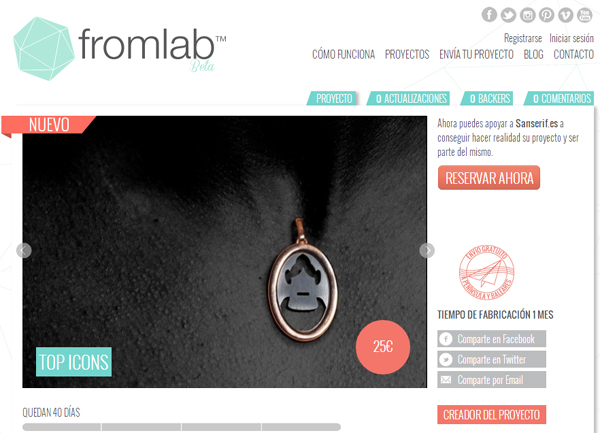Screen dimensions: 600x433
Task: Click the Reservar Ahora button
Action: click(x=489, y=177)
